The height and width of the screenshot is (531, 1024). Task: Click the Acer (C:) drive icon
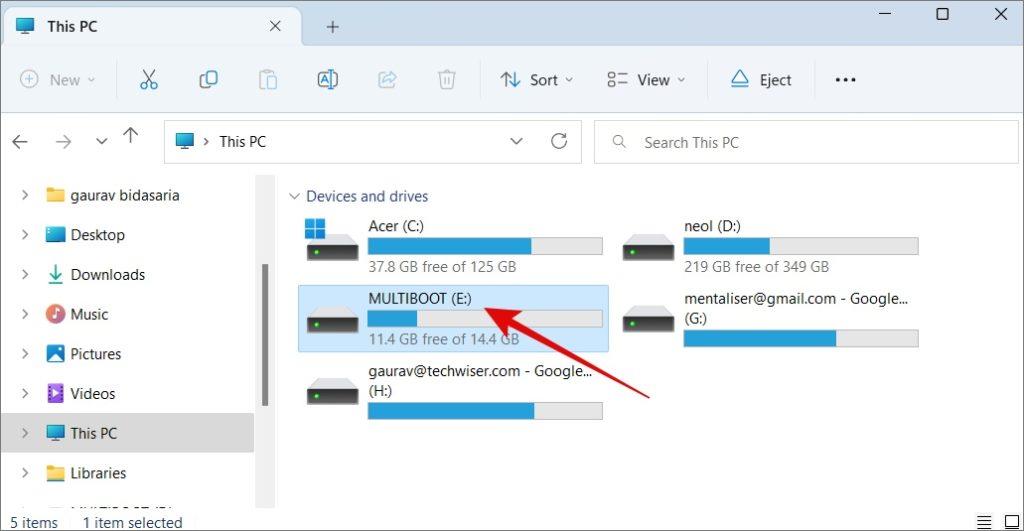click(x=332, y=240)
